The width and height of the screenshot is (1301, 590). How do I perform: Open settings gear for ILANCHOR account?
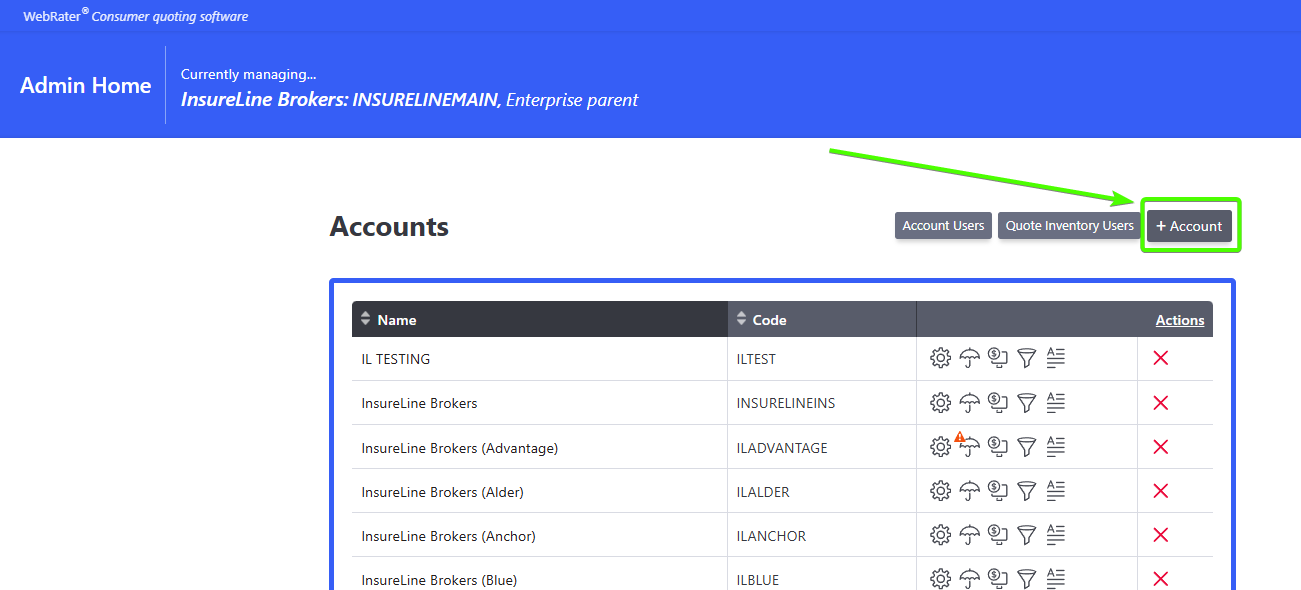940,534
